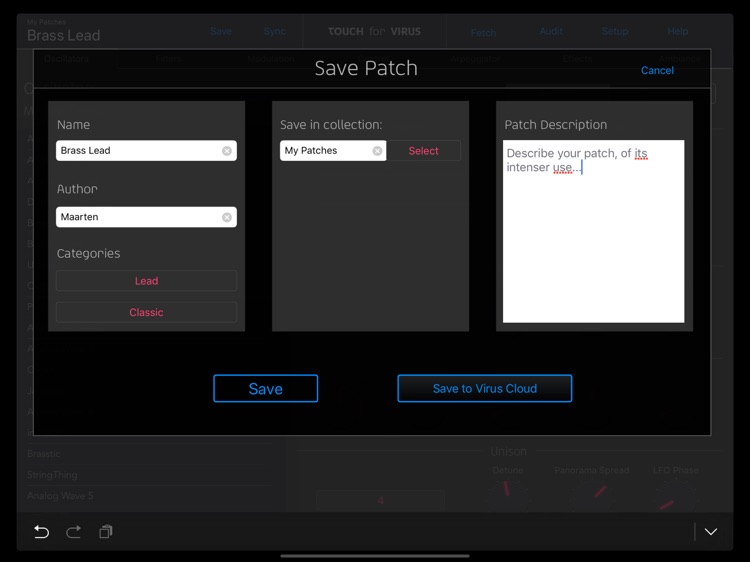
Task: Tap the copy/paste clipboard icon
Action: [x=106, y=531]
